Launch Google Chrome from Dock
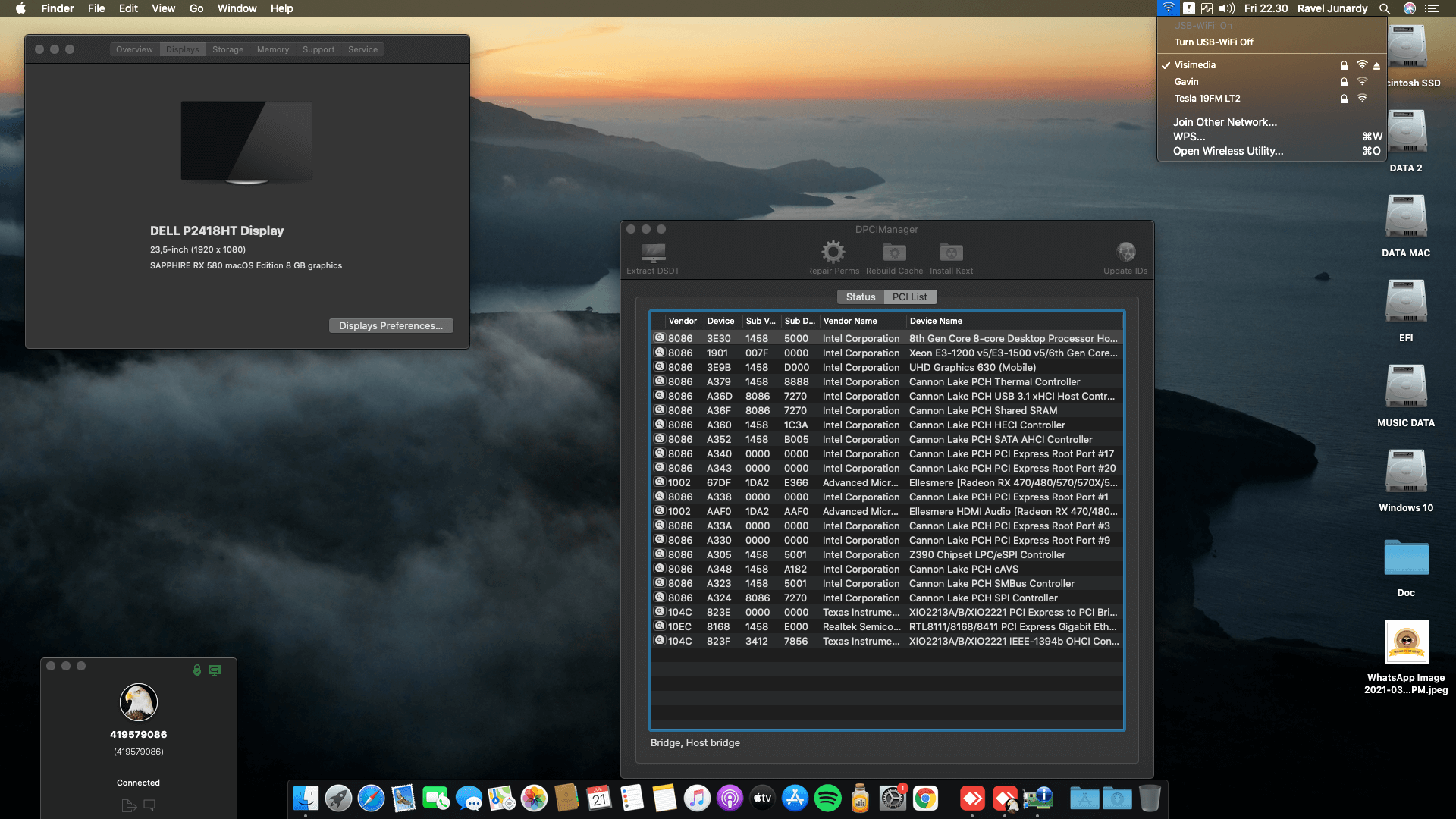The height and width of the screenshot is (819, 1456). 925,798
